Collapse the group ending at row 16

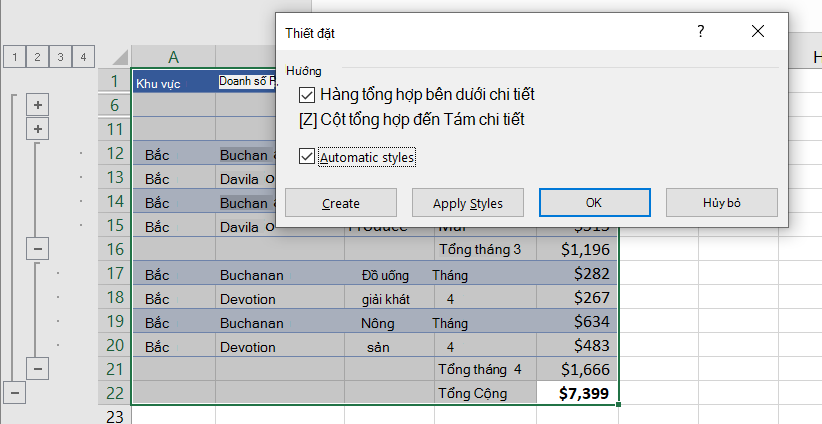pyautogui.click(x=38, y=249)
